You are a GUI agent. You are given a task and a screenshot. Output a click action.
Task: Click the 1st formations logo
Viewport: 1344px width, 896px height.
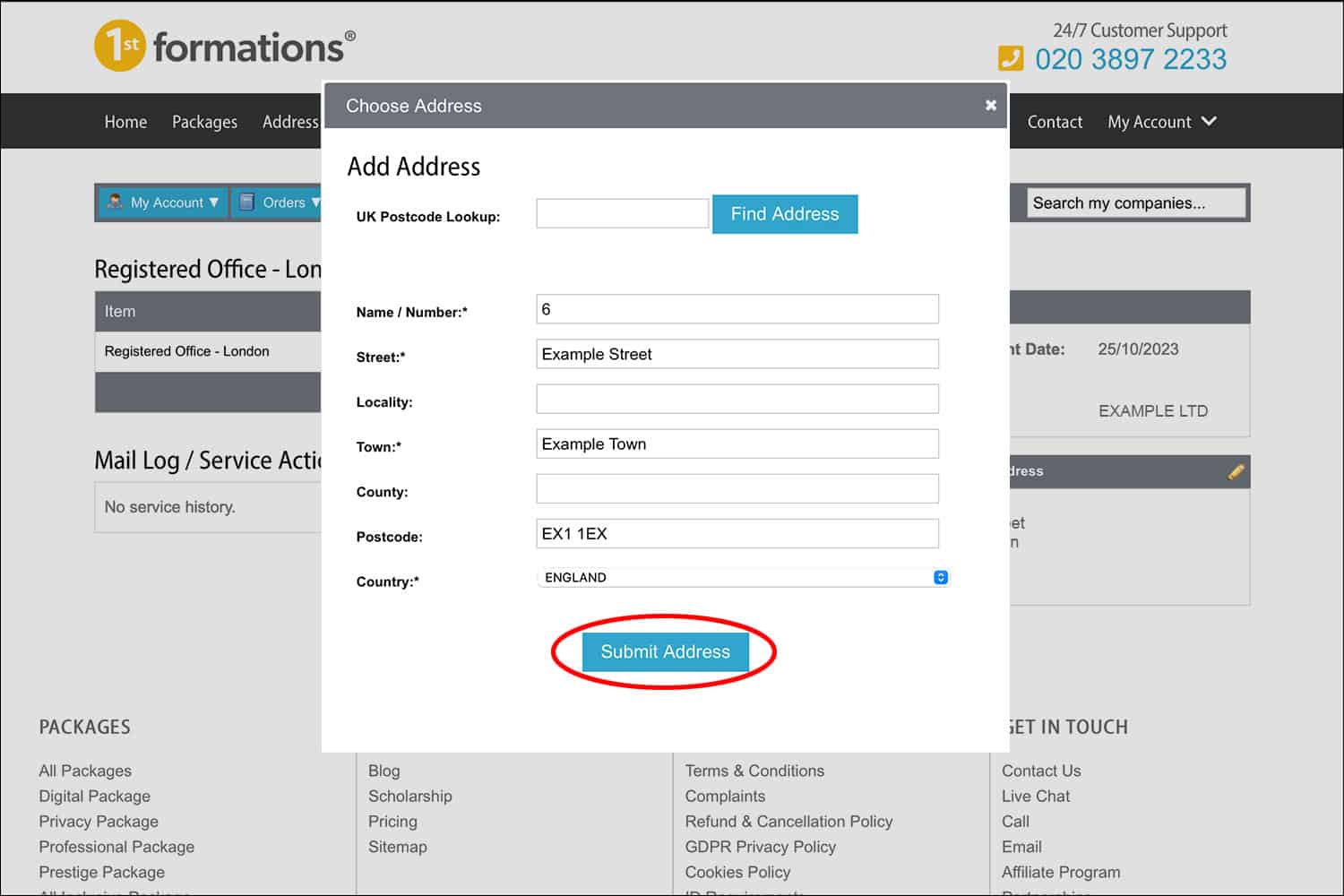(x=224, y=45)
